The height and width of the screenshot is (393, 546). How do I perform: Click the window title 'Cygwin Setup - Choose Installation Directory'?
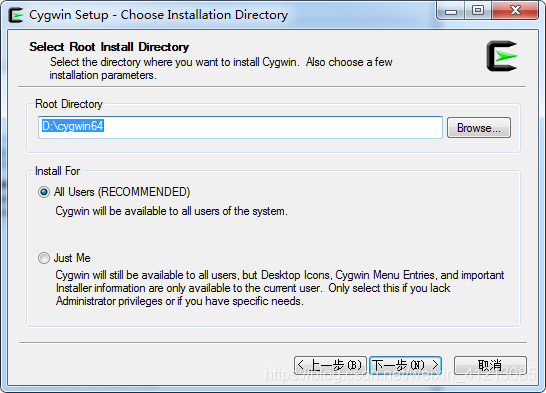[x=158, y=15]
